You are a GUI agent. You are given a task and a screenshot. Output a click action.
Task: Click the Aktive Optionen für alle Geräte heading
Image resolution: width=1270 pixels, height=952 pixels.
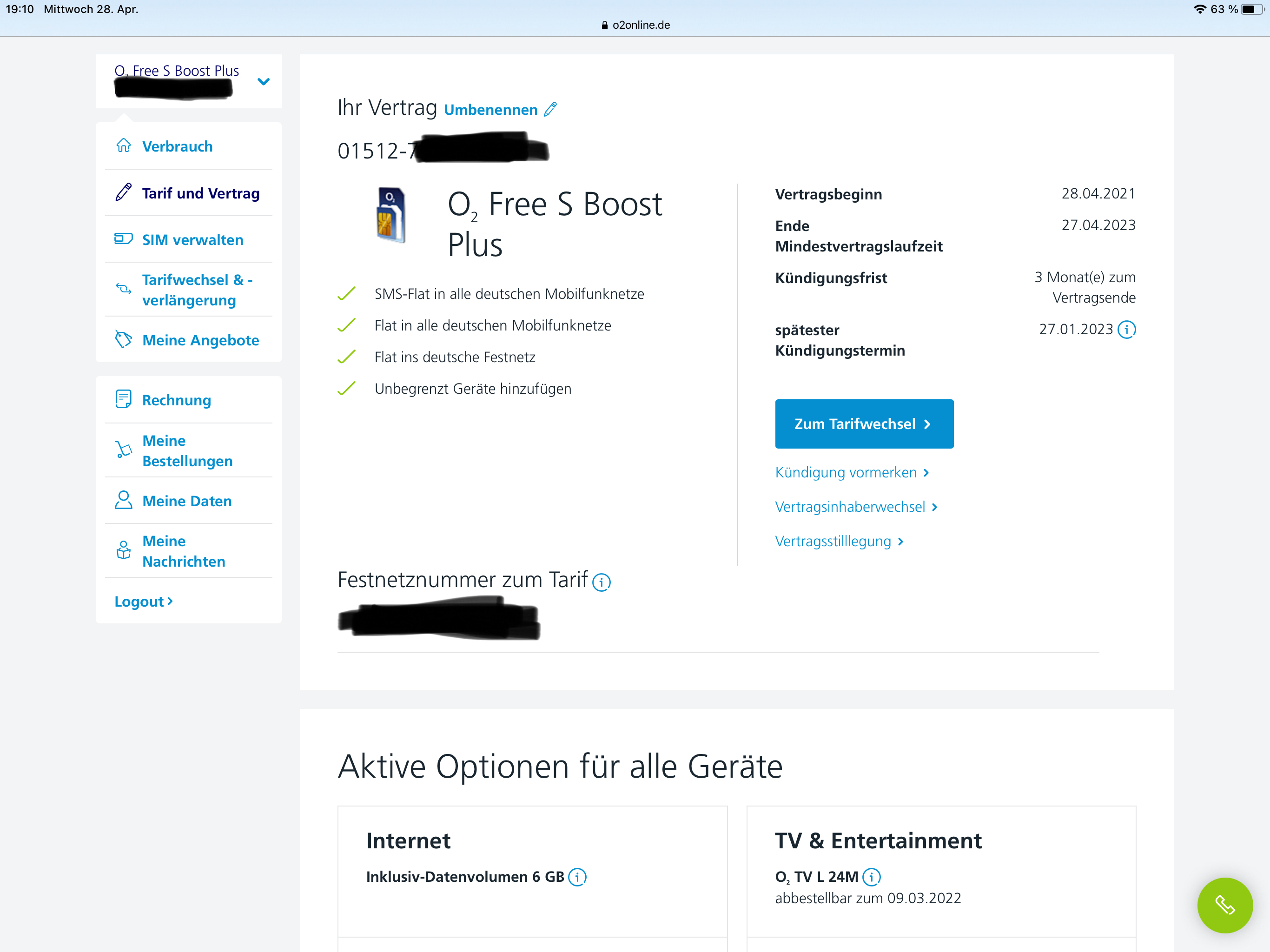(560, 767)
